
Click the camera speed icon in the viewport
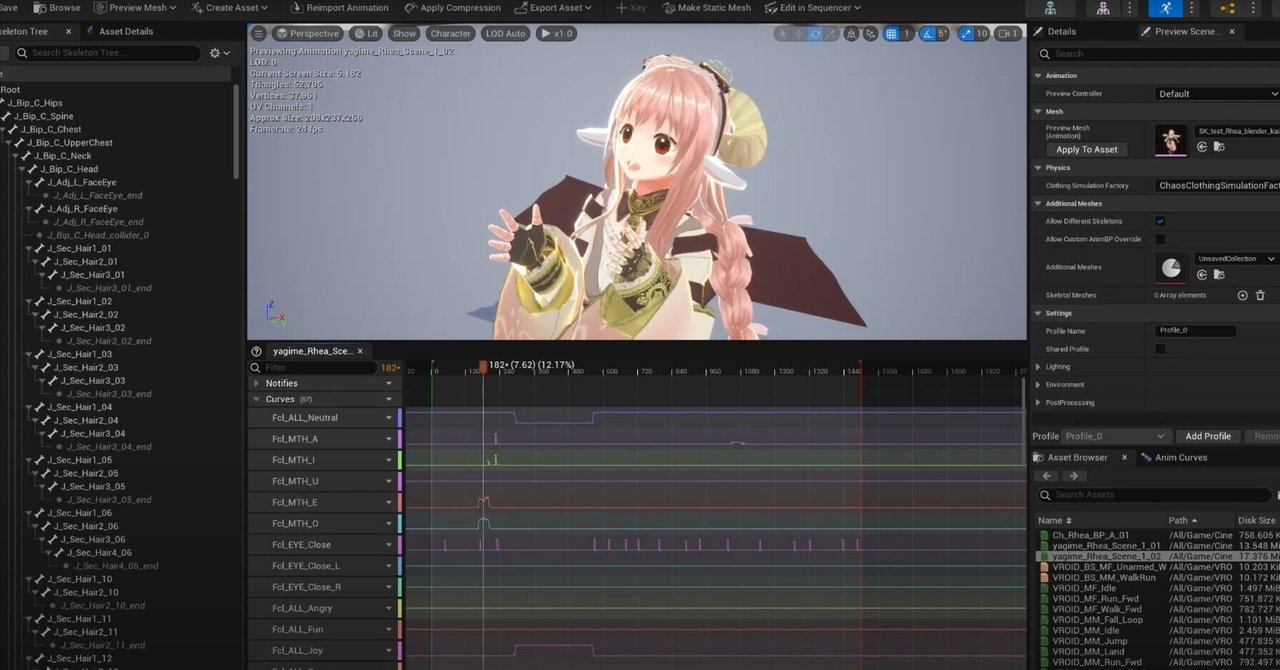[1004, 33]
